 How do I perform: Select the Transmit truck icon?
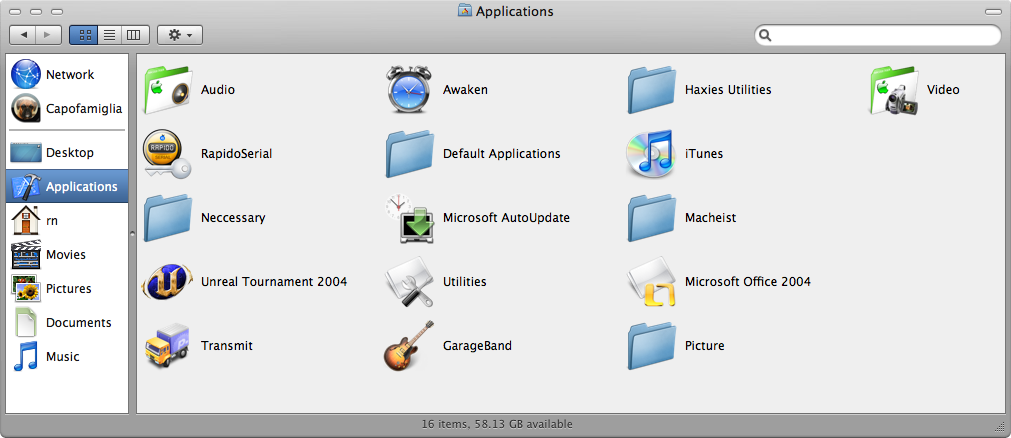coord(167,346)
